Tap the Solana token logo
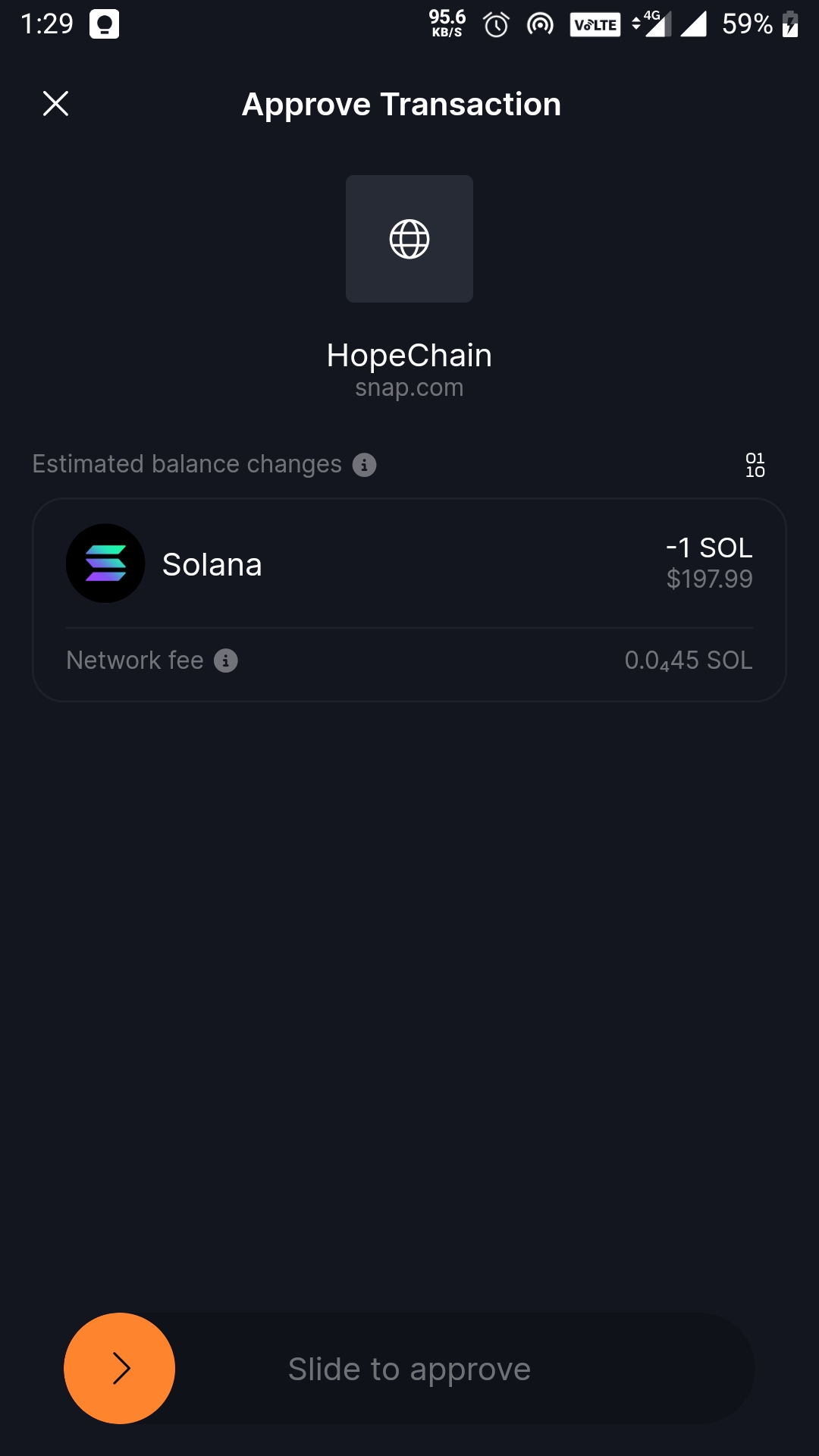 click(x=105, y=563)
